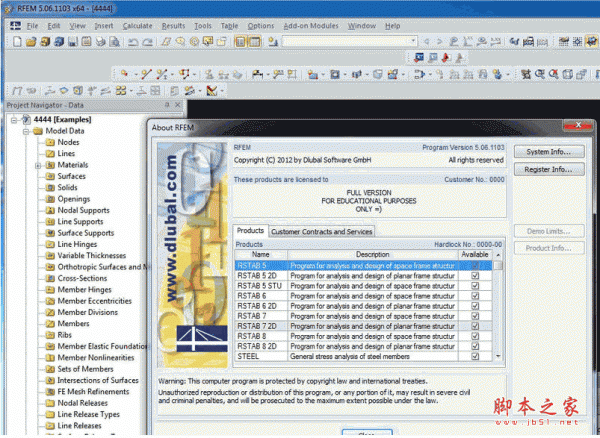Click the Product Info... button
The width and height of the screenshot is (600, 438).
pyautogui.click(x=549, y=248)
